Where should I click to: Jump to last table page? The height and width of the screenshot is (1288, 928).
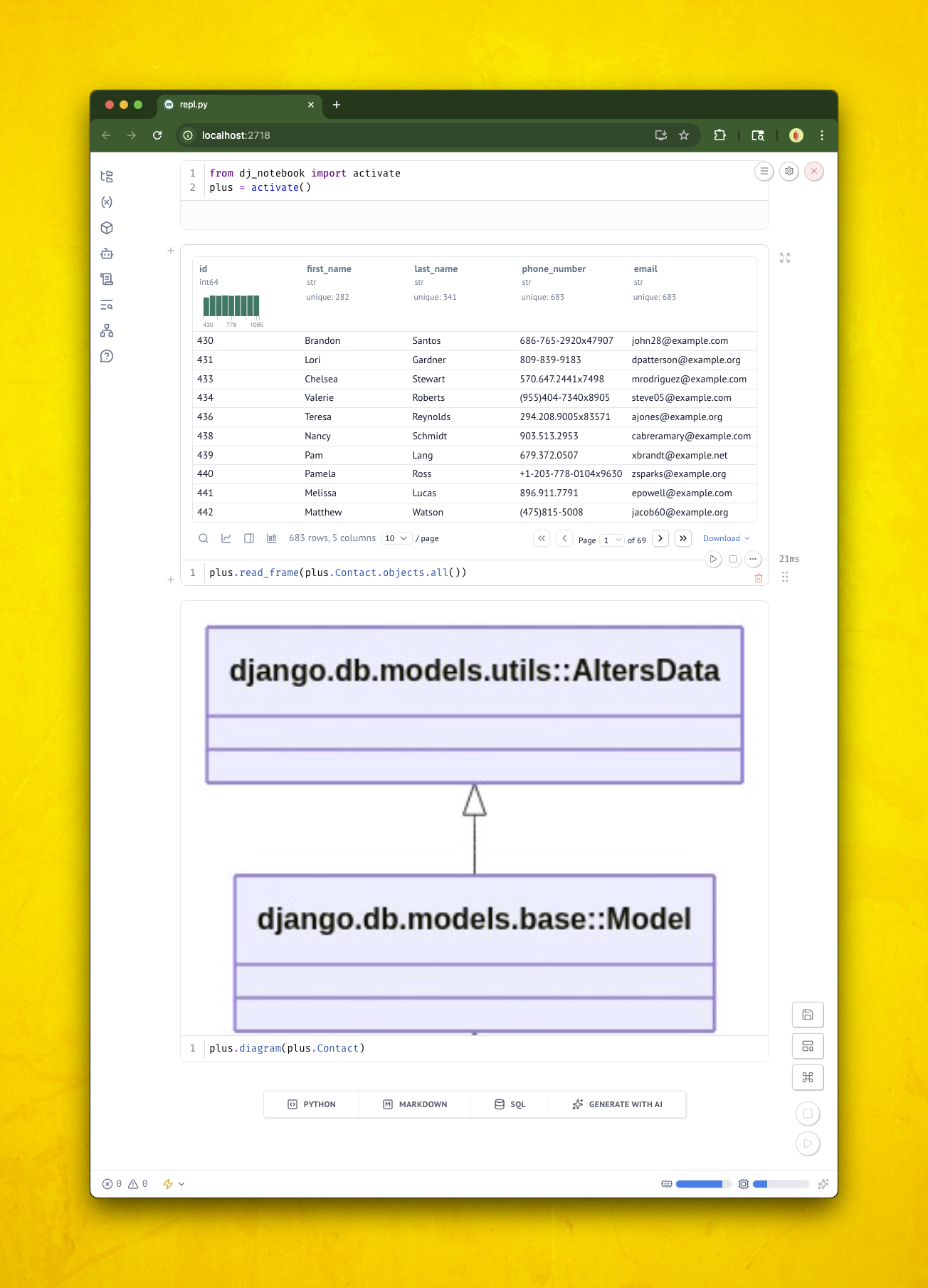[x=683, y=538]
